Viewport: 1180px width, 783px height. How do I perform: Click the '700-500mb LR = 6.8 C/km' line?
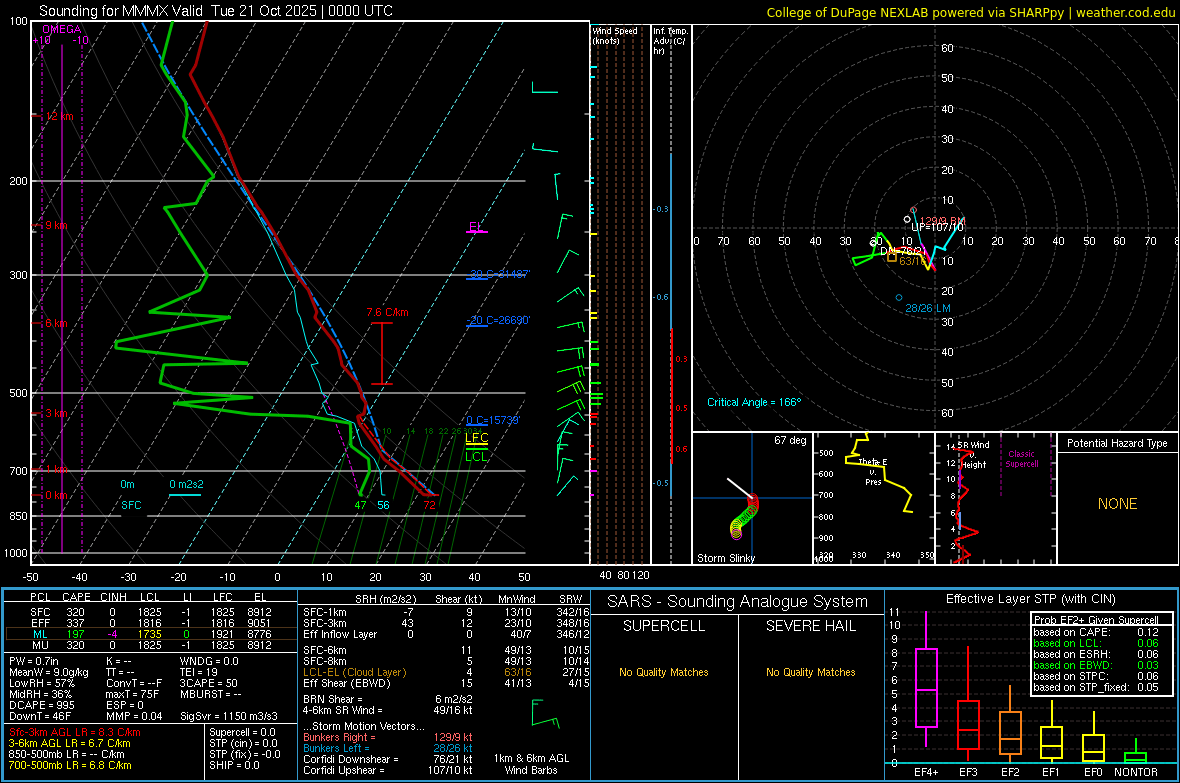click(x=70, y=765)
